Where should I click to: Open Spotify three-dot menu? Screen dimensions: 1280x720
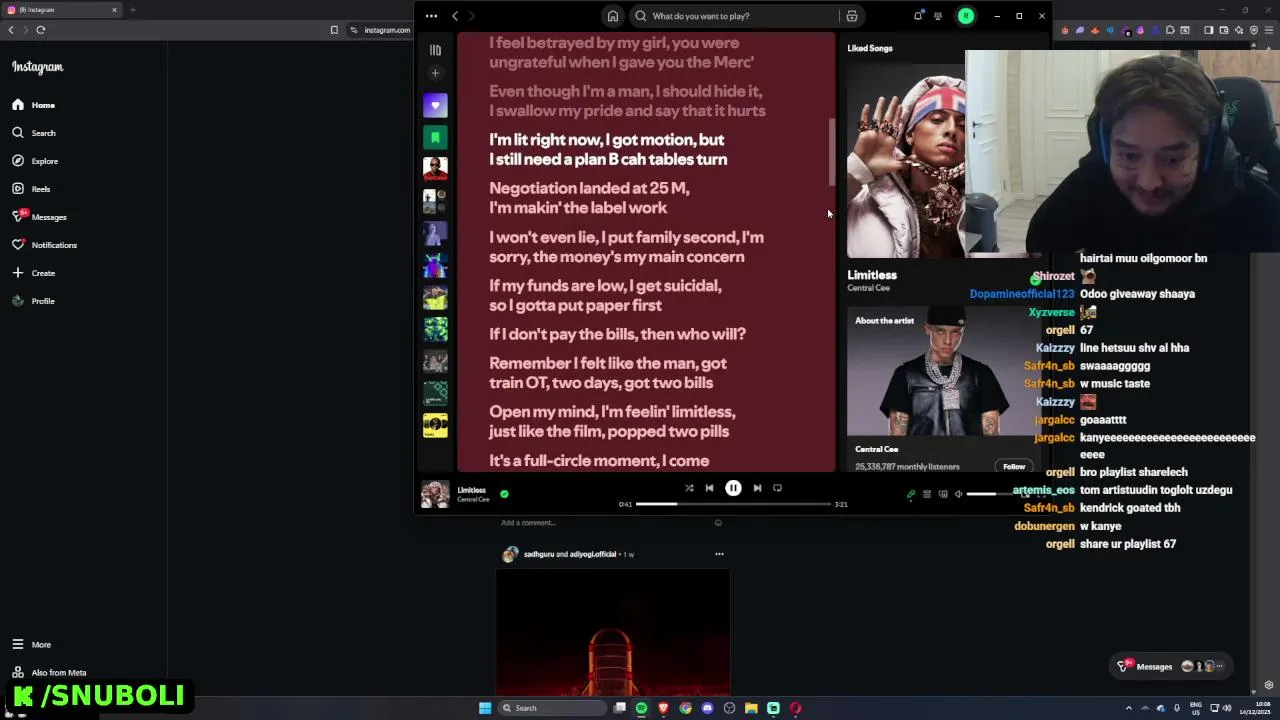[x=431, y=16]
